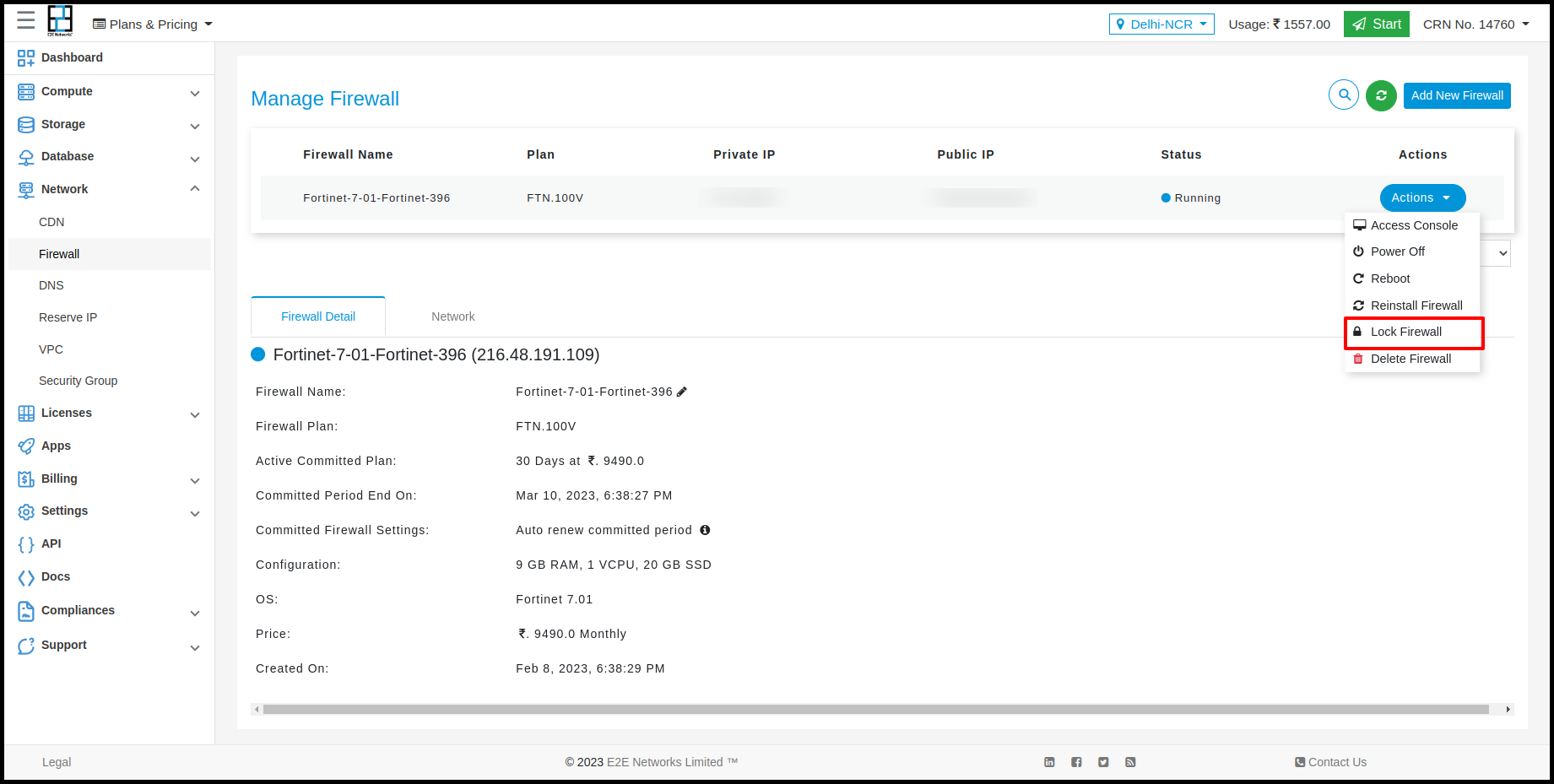1554x784 pixels.
Task: Open DNS under Network
Action: point(51,285)
